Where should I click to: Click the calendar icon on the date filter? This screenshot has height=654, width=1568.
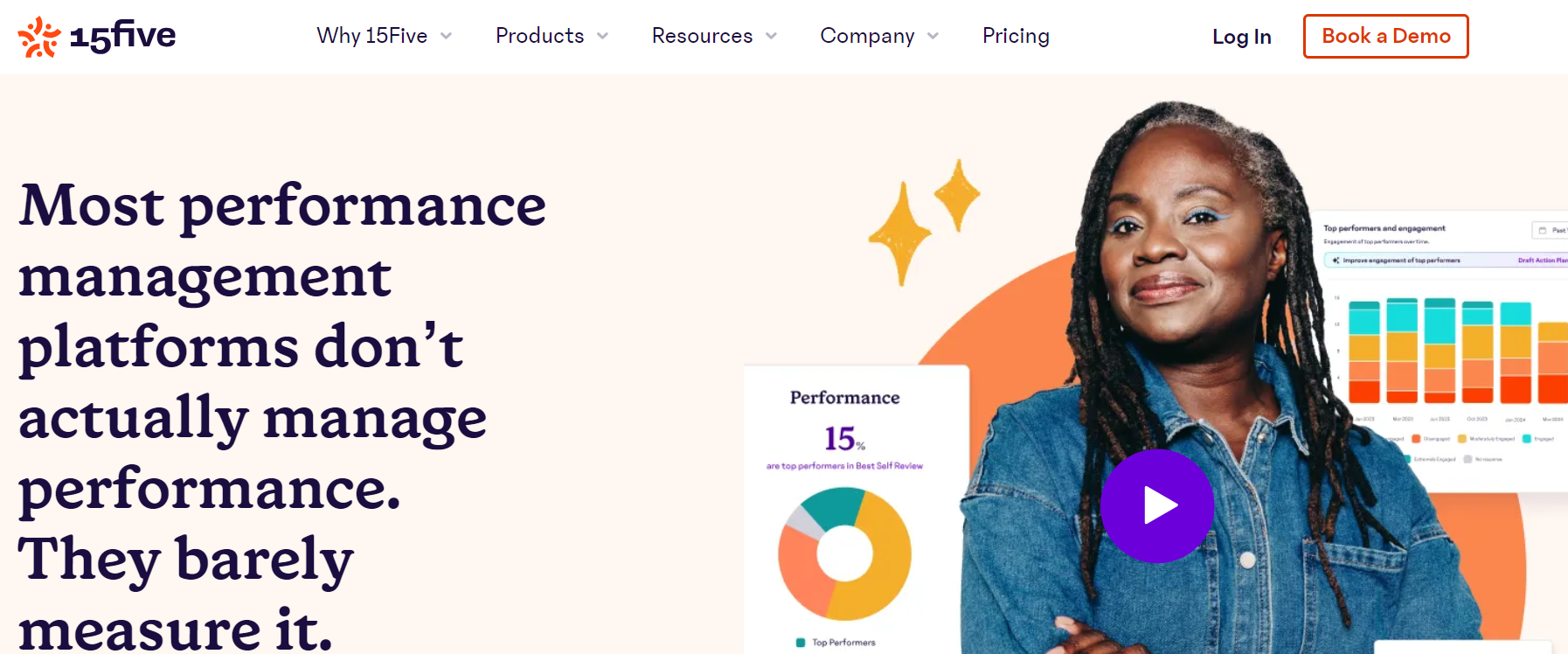[x=1542, y=230]
